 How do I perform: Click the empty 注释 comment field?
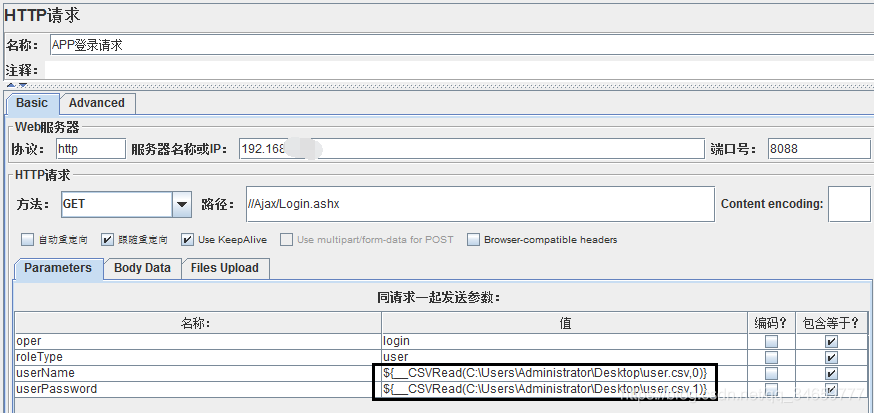459,70
